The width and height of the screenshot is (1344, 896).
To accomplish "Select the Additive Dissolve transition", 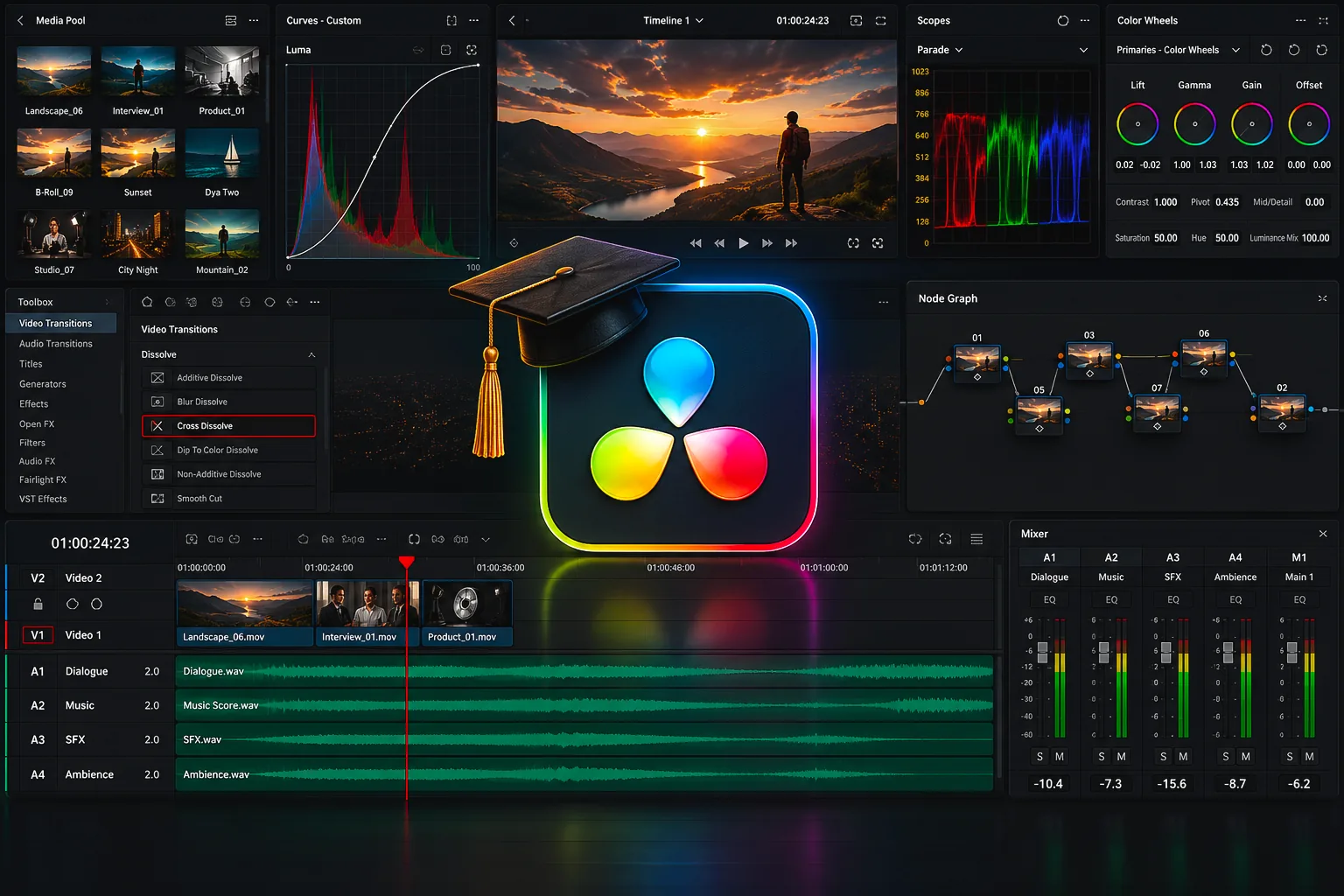I will pos(228,378).
